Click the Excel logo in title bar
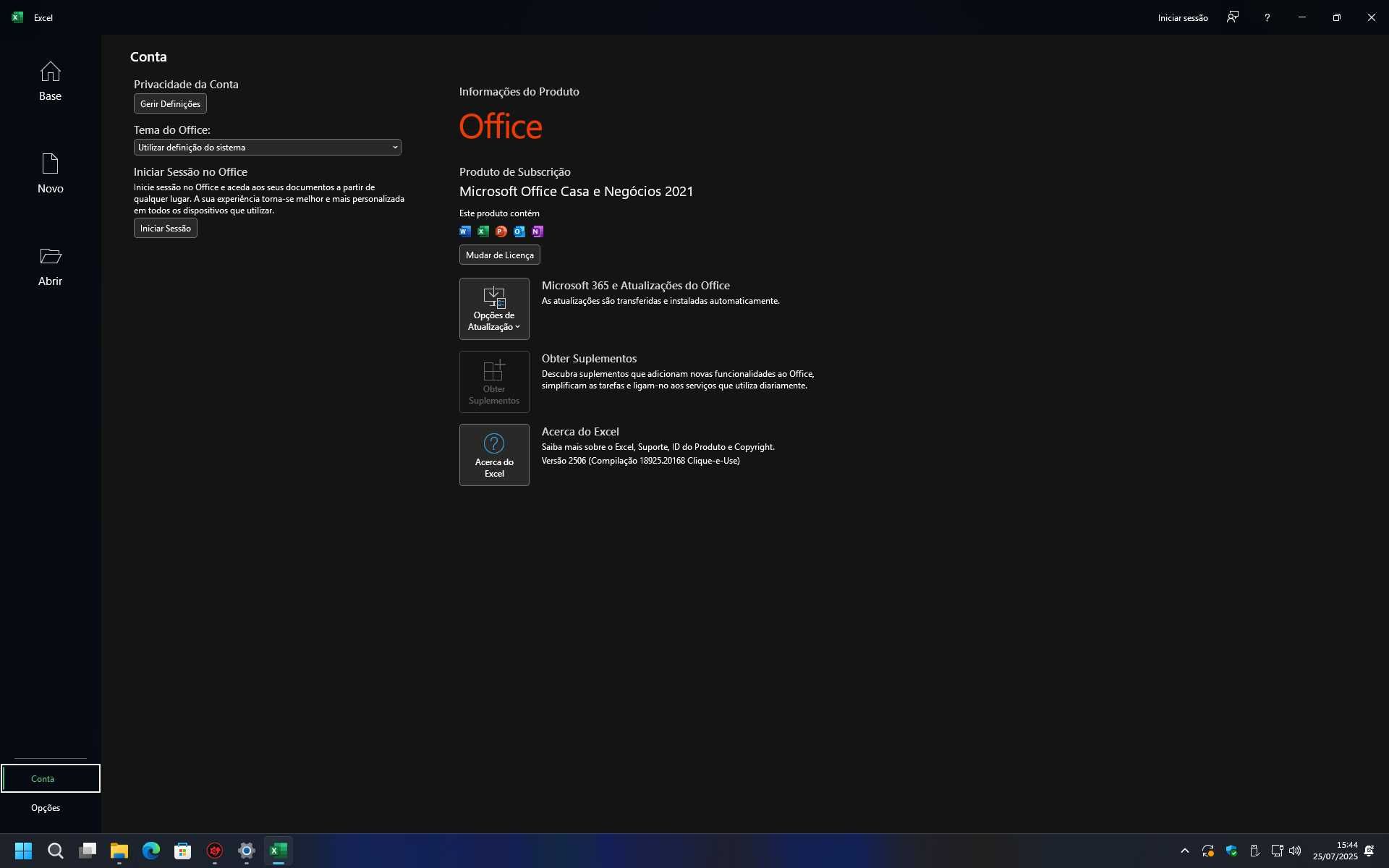 point(17,17)
